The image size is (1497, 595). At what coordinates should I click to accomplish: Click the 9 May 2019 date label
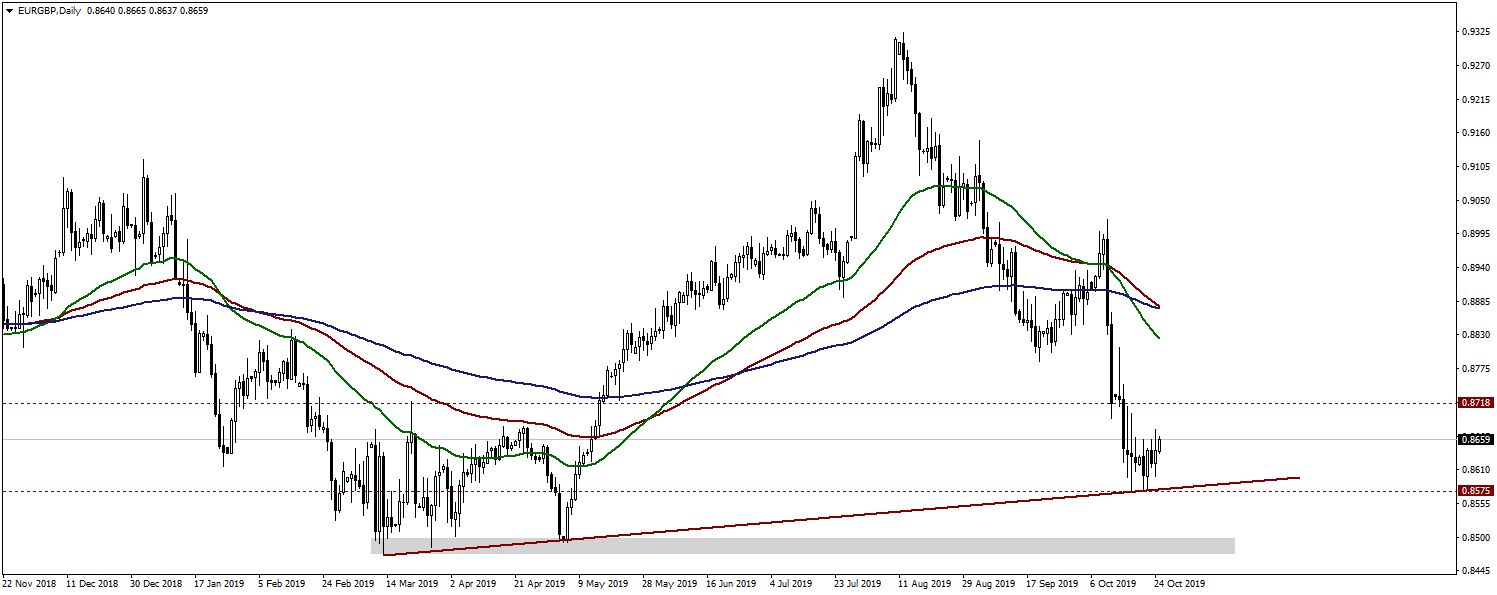coord(604,583)
